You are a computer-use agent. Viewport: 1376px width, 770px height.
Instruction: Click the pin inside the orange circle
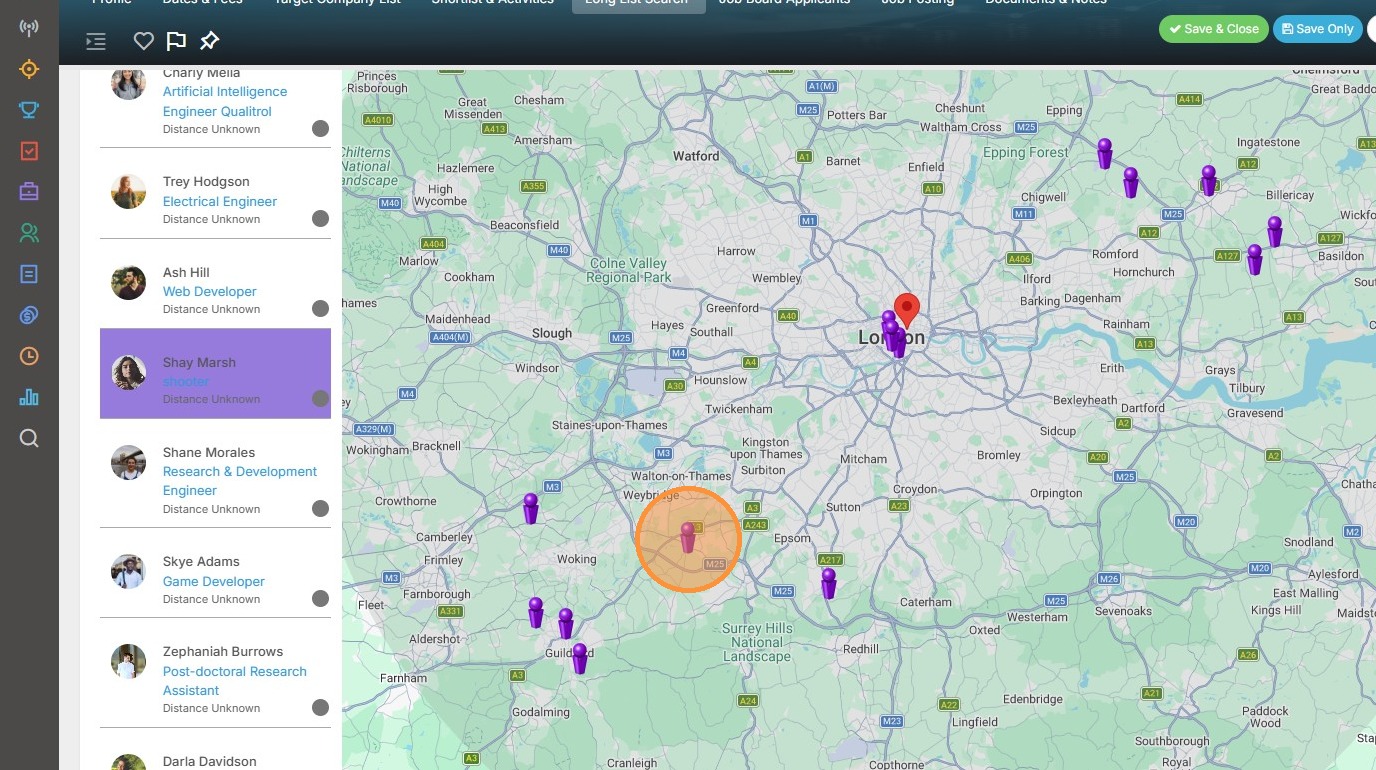click(x=687, y=537)
